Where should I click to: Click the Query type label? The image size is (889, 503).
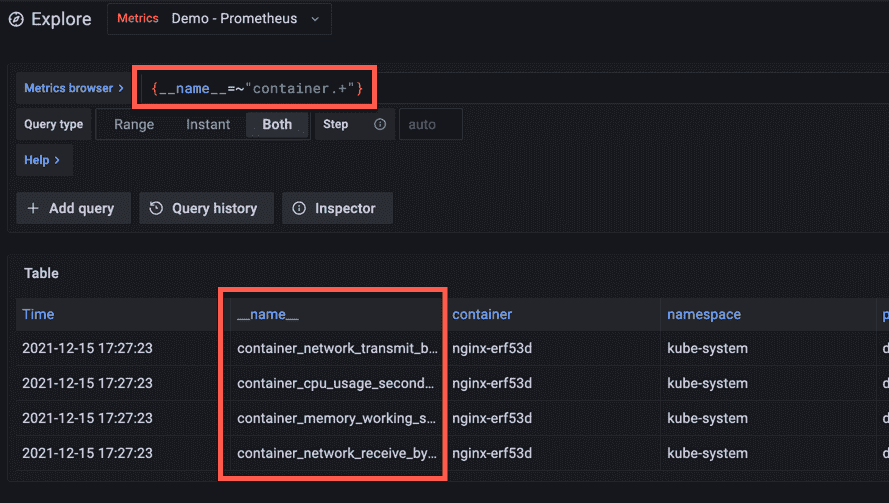(x=53, y=124)
